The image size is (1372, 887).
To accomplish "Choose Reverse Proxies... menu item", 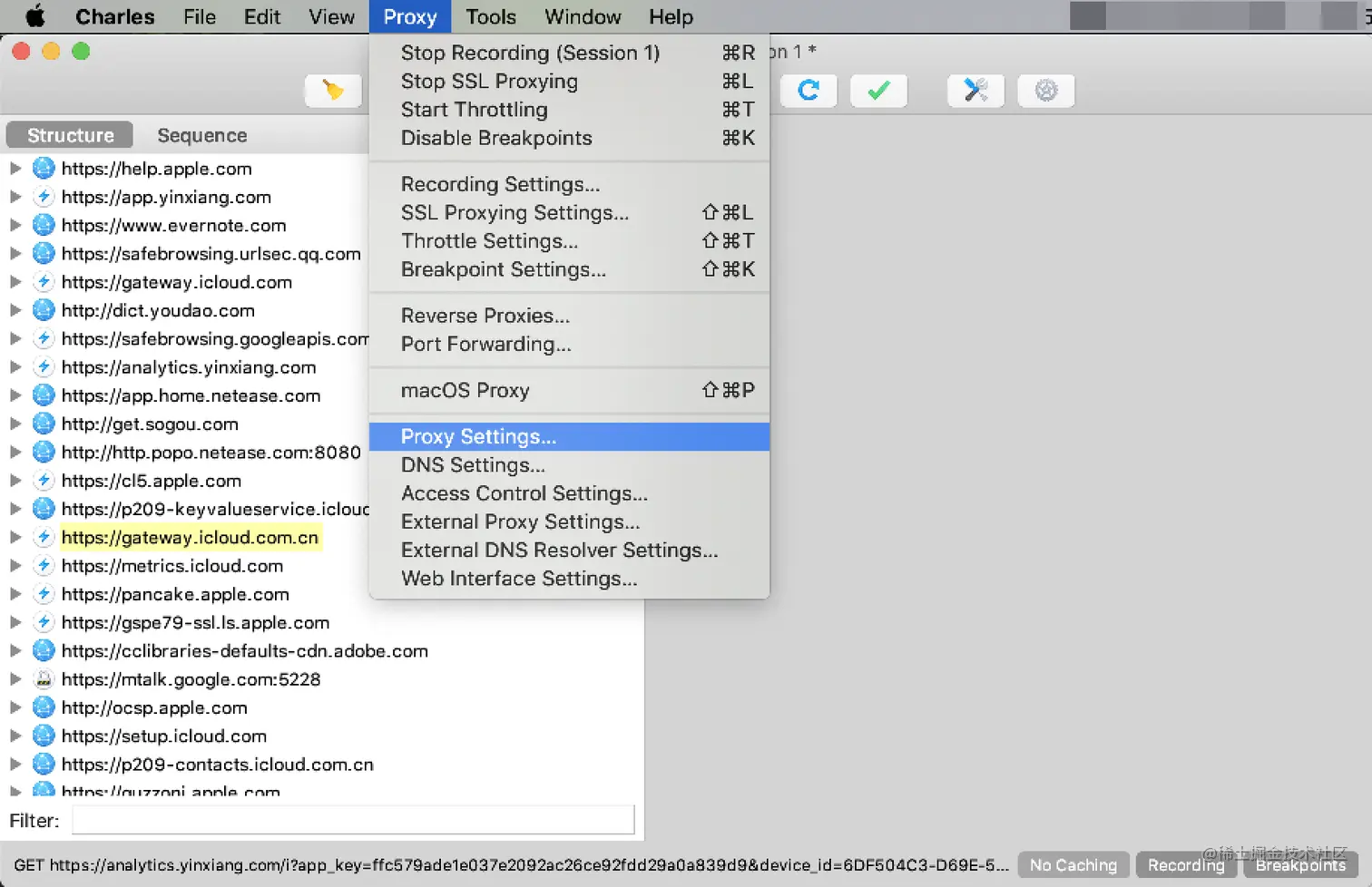I will (569, 316).
